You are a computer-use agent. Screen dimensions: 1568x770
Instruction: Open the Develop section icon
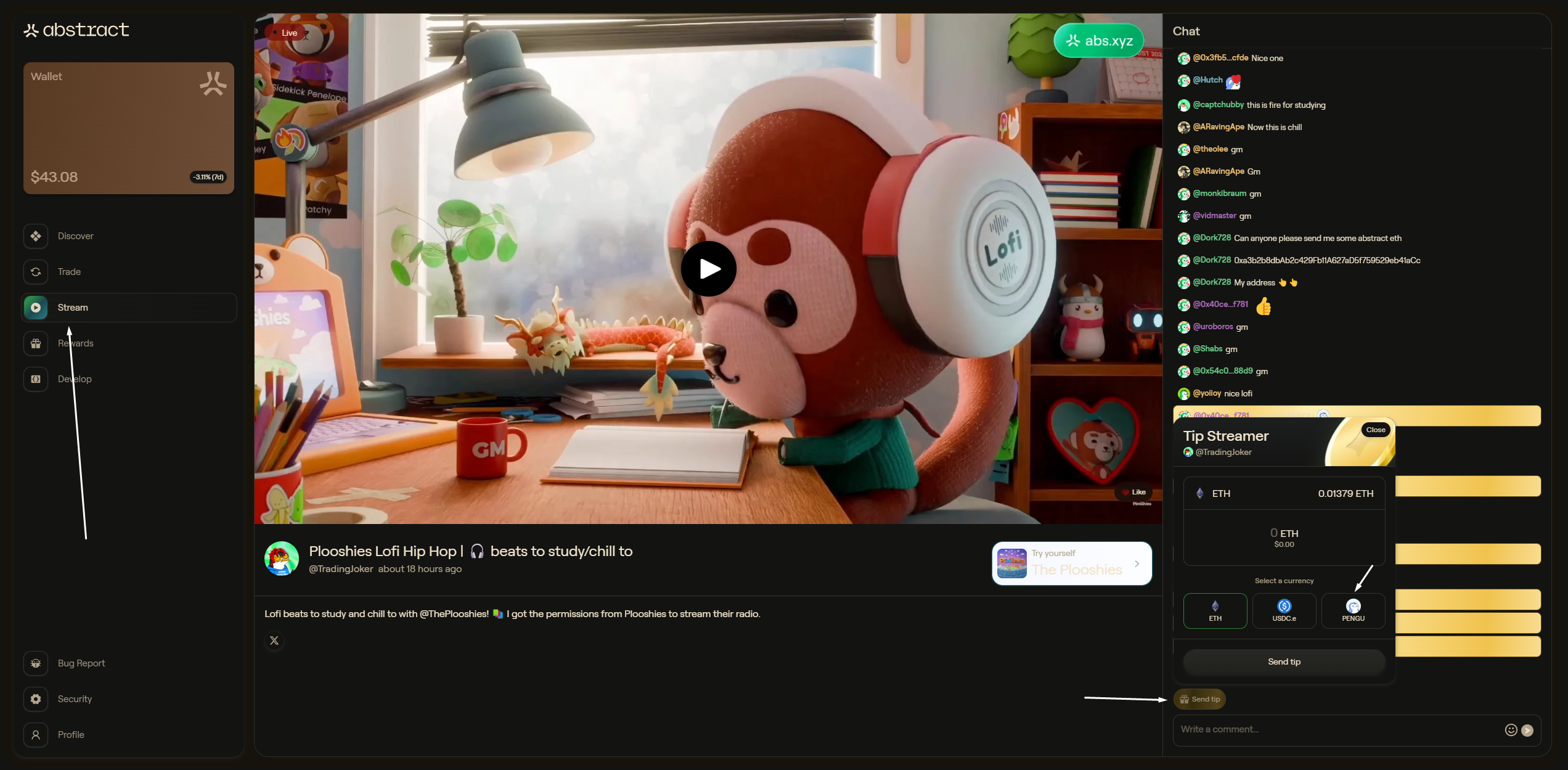[x=36, y=379]
